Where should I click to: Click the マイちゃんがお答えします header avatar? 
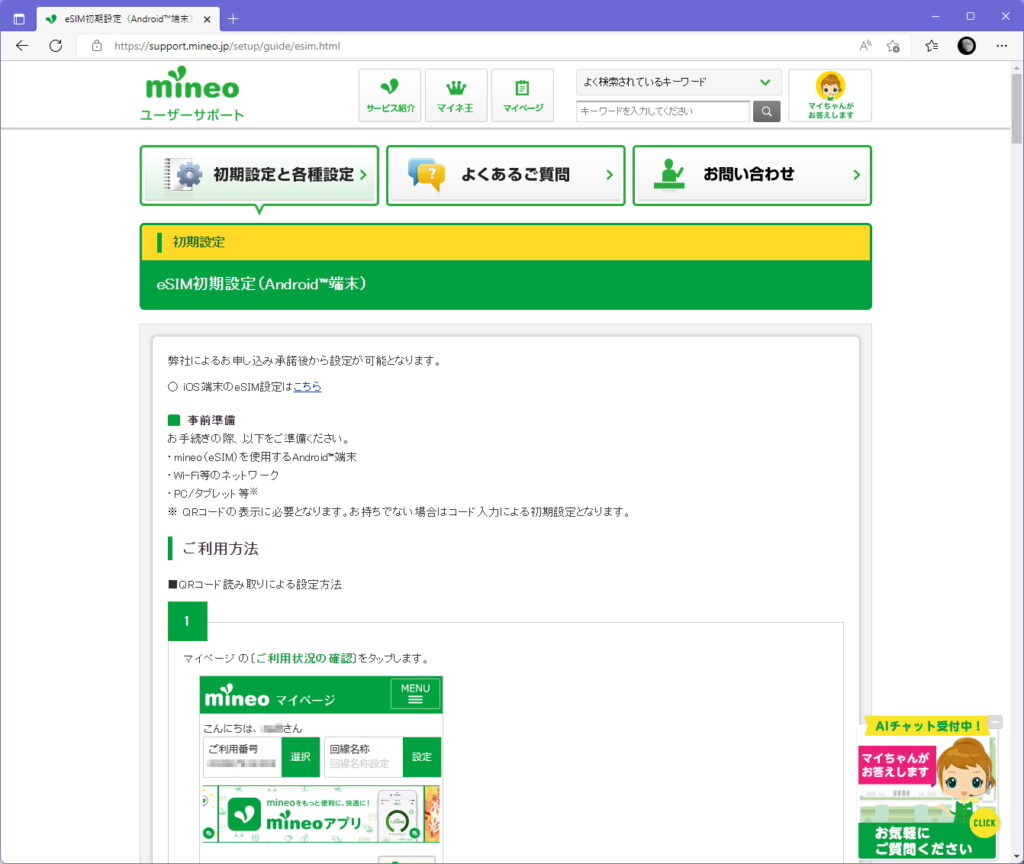(830, 95)
